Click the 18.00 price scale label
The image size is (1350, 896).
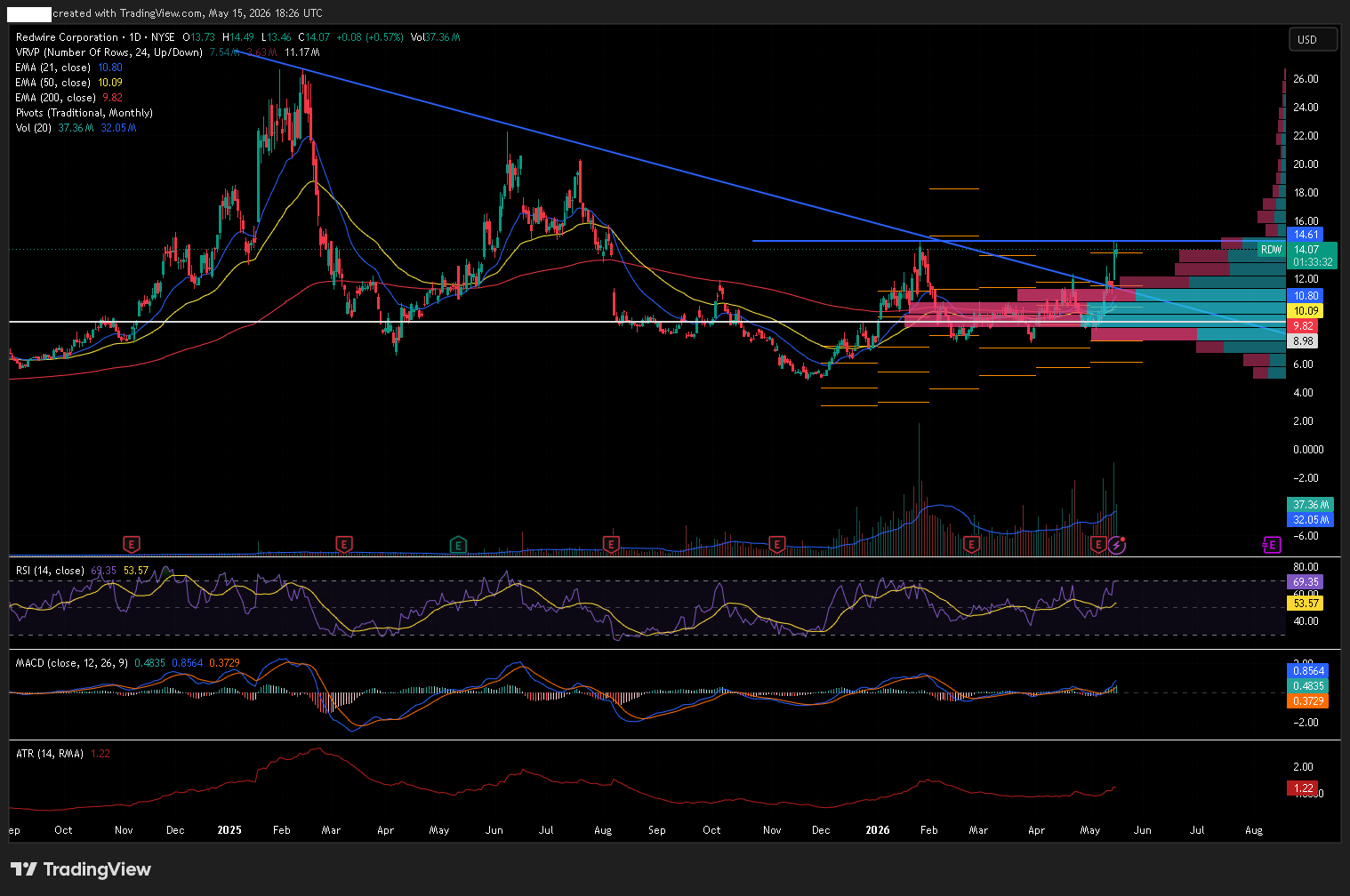click(1306, 193)
